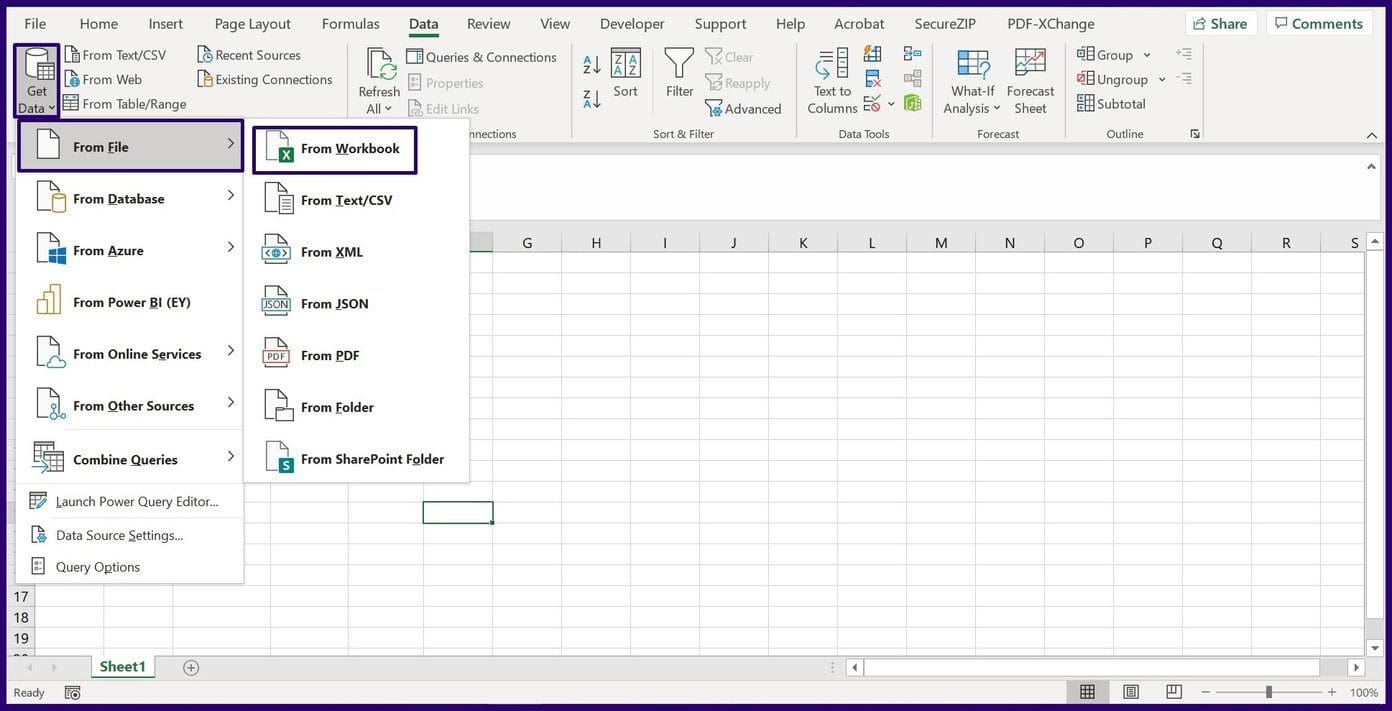Toggle the Filter funnel button

(x=680, y=73)
